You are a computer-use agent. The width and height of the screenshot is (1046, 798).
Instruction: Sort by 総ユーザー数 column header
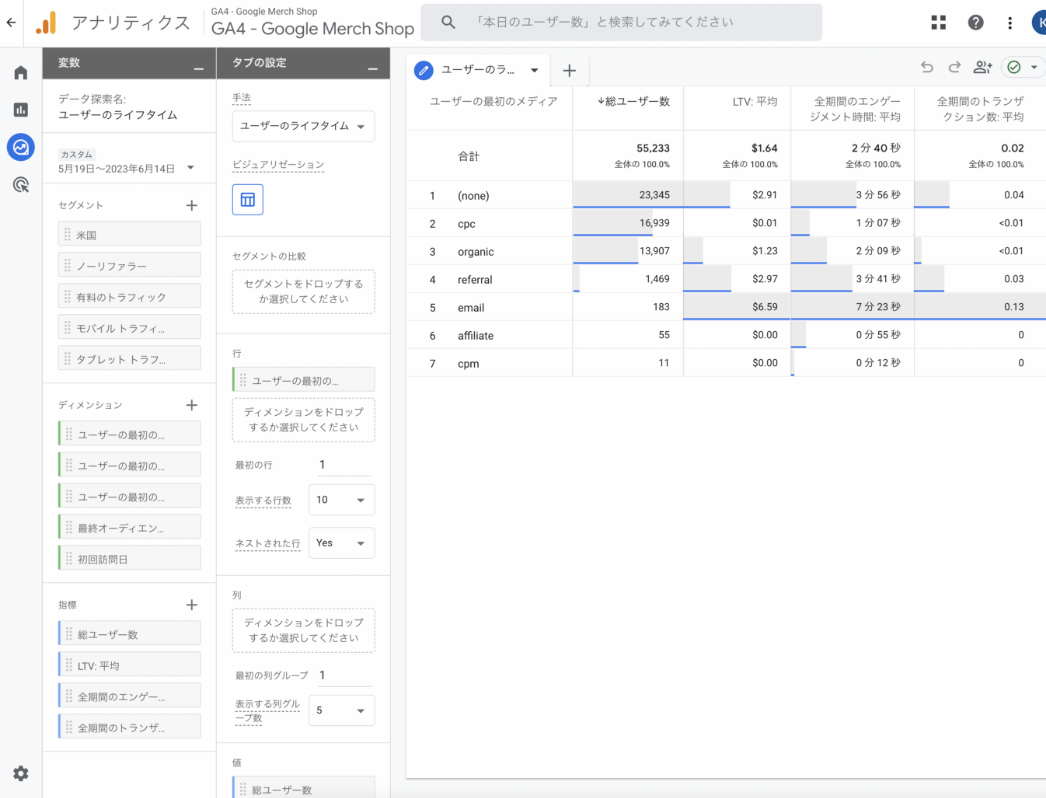(634, 101)
